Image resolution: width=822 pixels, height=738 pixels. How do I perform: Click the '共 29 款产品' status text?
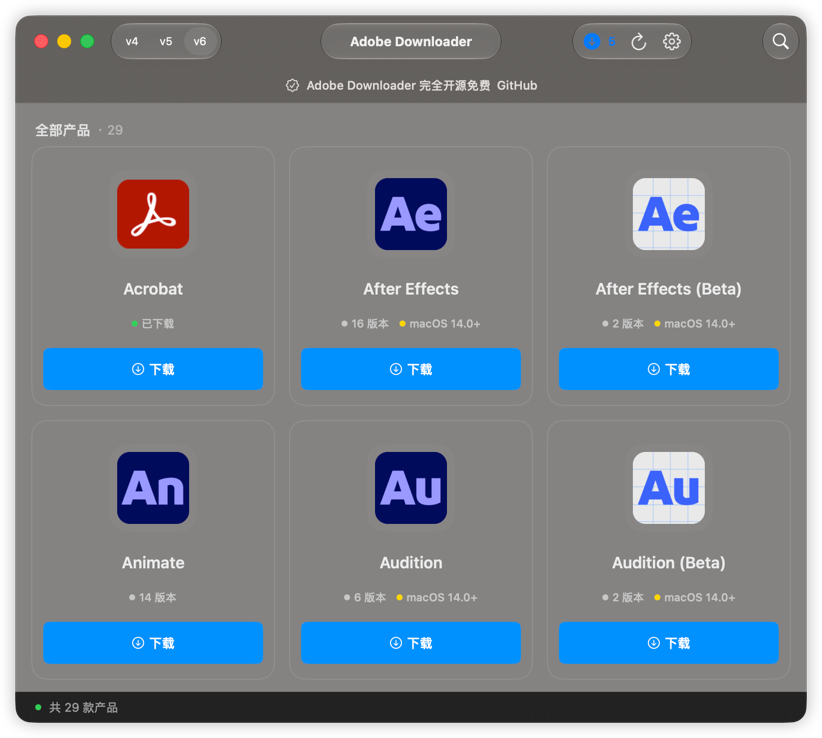pos(83,708)
